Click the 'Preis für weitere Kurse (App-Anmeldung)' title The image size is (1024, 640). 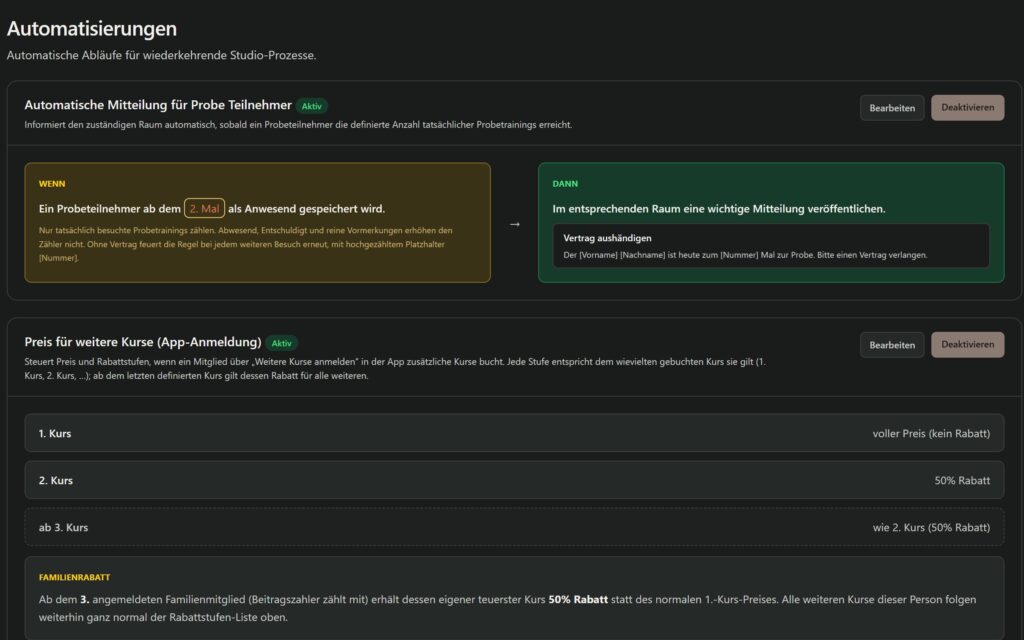tap(143, 342)
